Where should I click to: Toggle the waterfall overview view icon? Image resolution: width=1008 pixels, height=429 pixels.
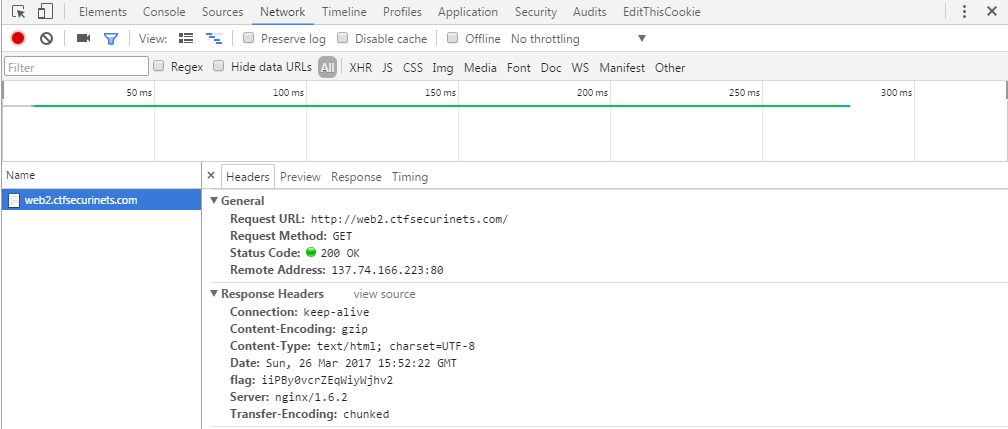(213, 39)
